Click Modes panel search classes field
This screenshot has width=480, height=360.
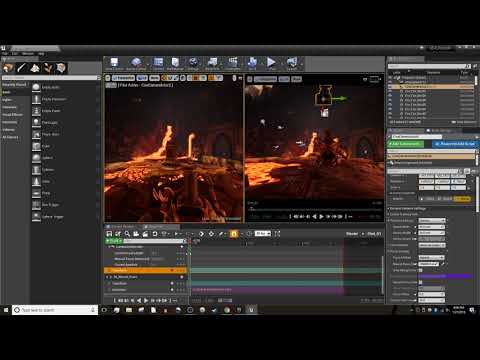click(x=50, y=78)
